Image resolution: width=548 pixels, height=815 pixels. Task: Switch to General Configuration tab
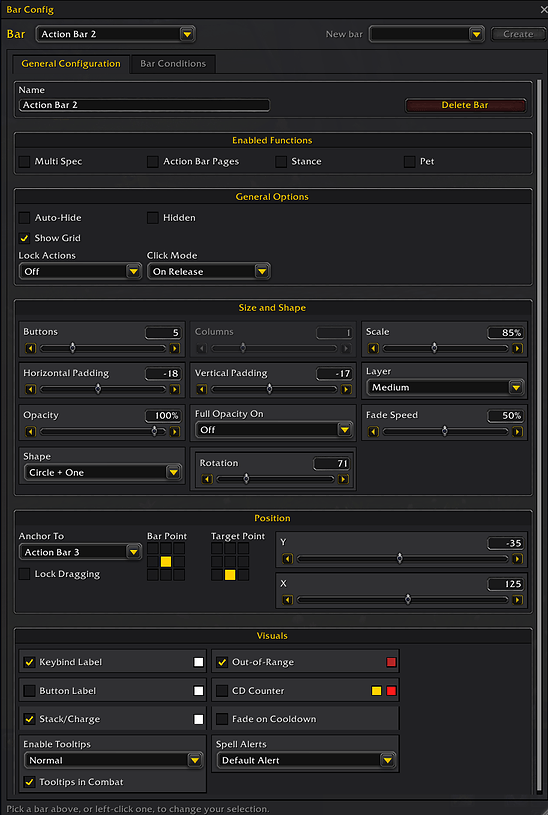(71, 64)
